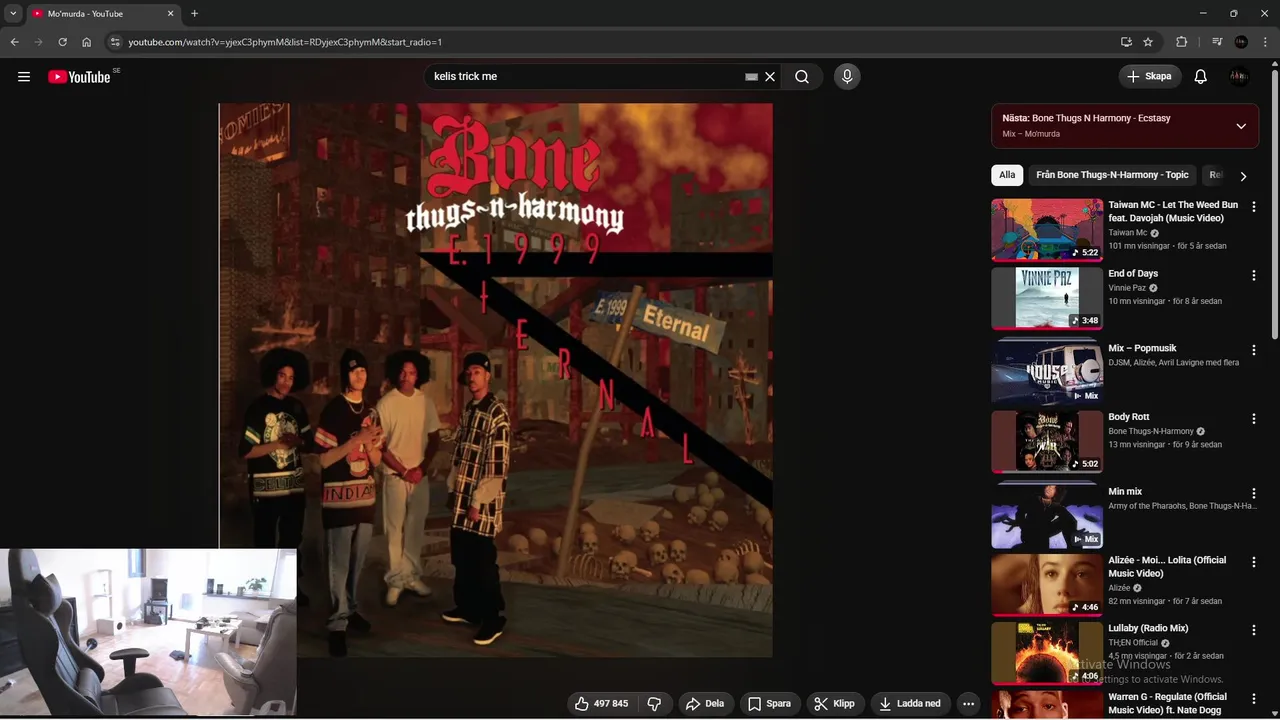
Task: Open options for End of Days video
Action: 1254,275
